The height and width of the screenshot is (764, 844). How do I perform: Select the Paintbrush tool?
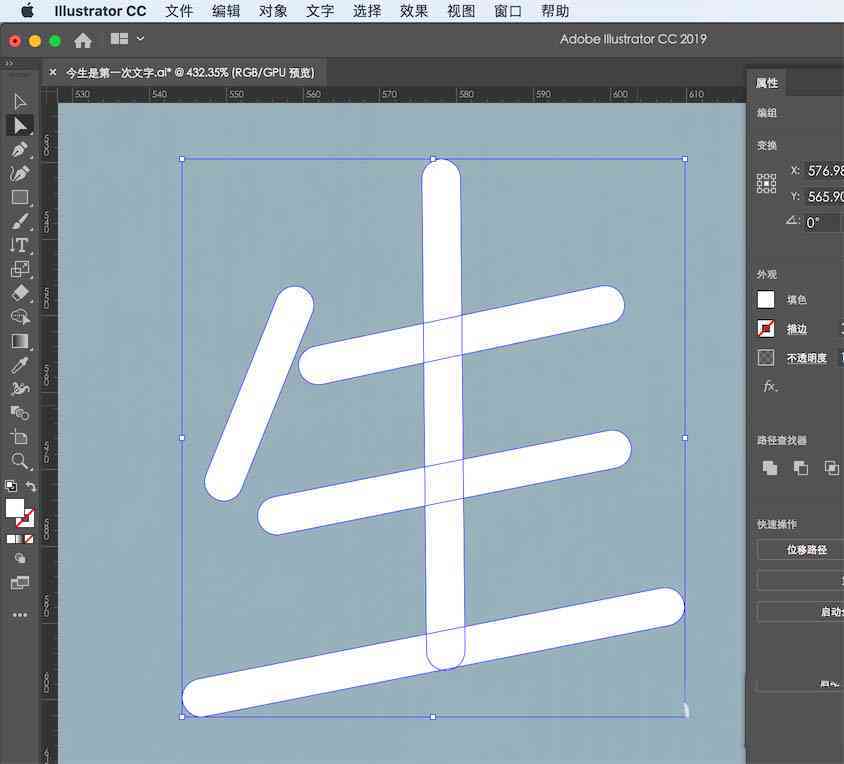pos(19,221)
